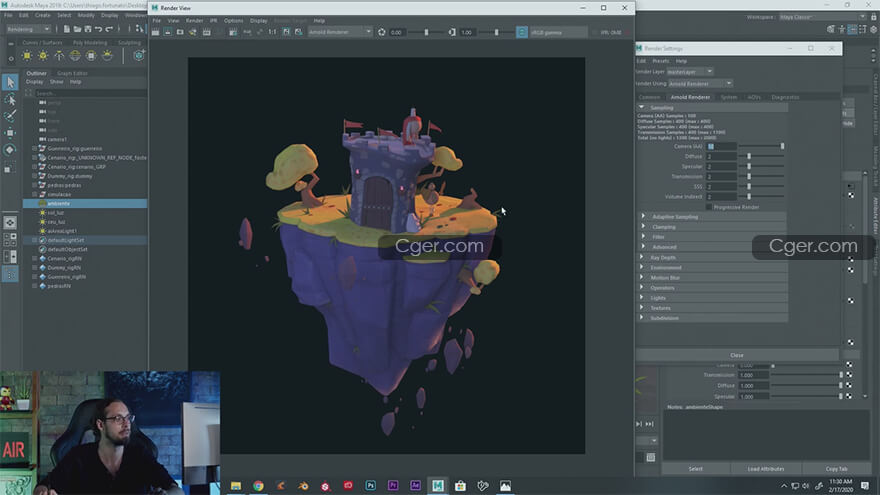Open the IPR menu in Render View
The height and width of the screenshot is (495, 880).
pos(213,20)
